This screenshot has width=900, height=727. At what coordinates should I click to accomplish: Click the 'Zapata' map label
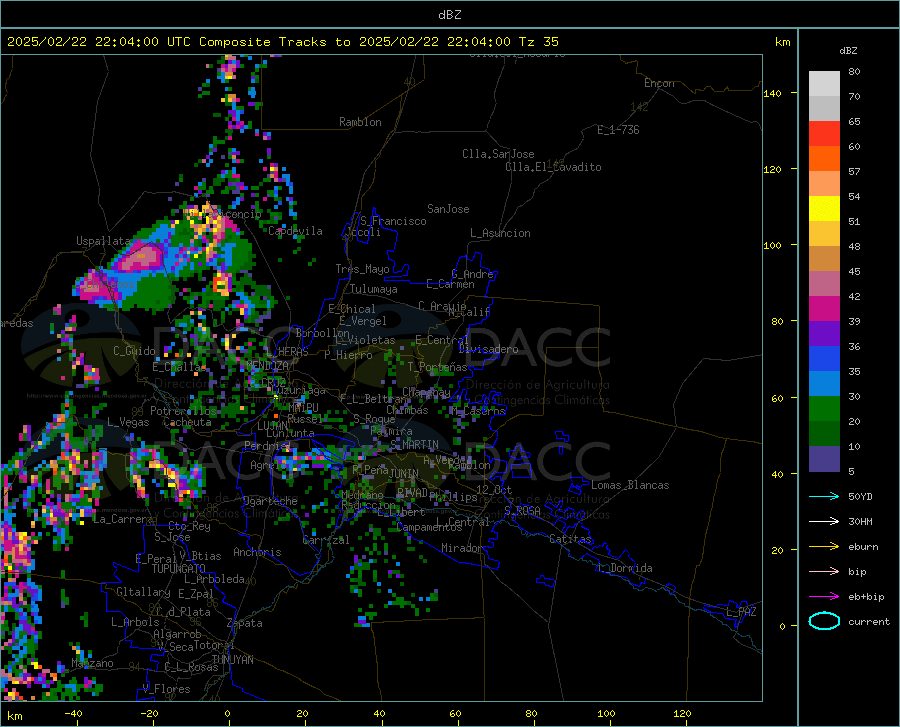pos(245,623)
